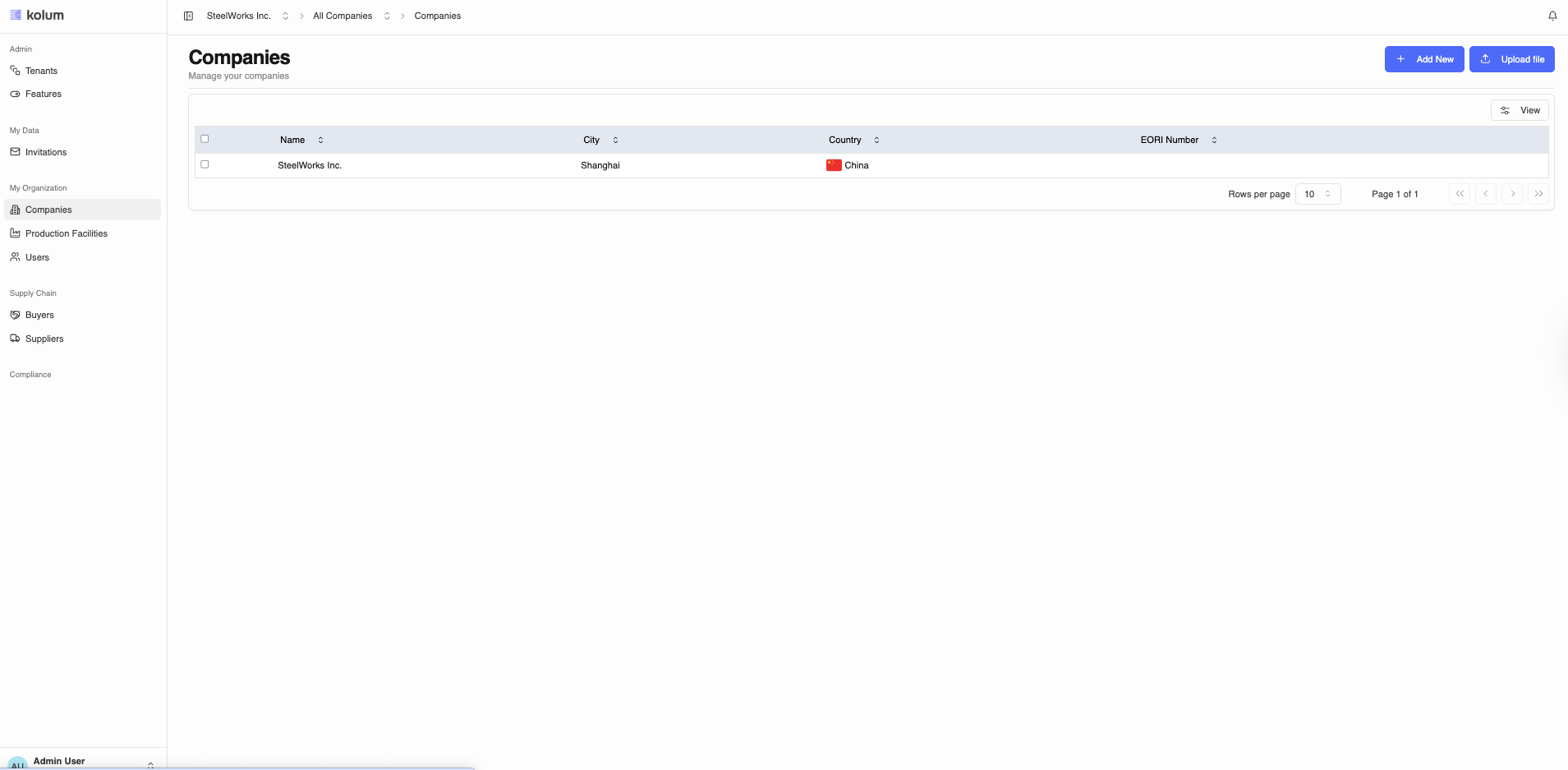Viewport: 1568px width, 770px height.
Task: Click the China flag icon
Action: (x=834, y=165)
